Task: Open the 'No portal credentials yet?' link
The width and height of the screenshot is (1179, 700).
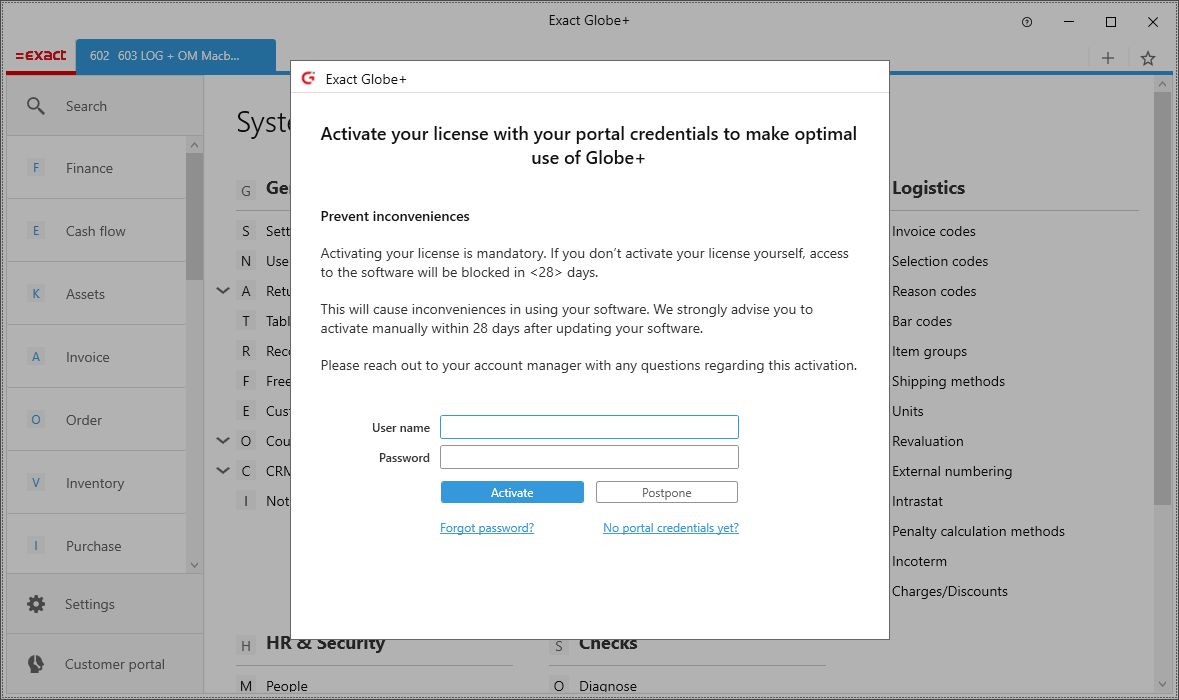Action: (x=671, y=528)
